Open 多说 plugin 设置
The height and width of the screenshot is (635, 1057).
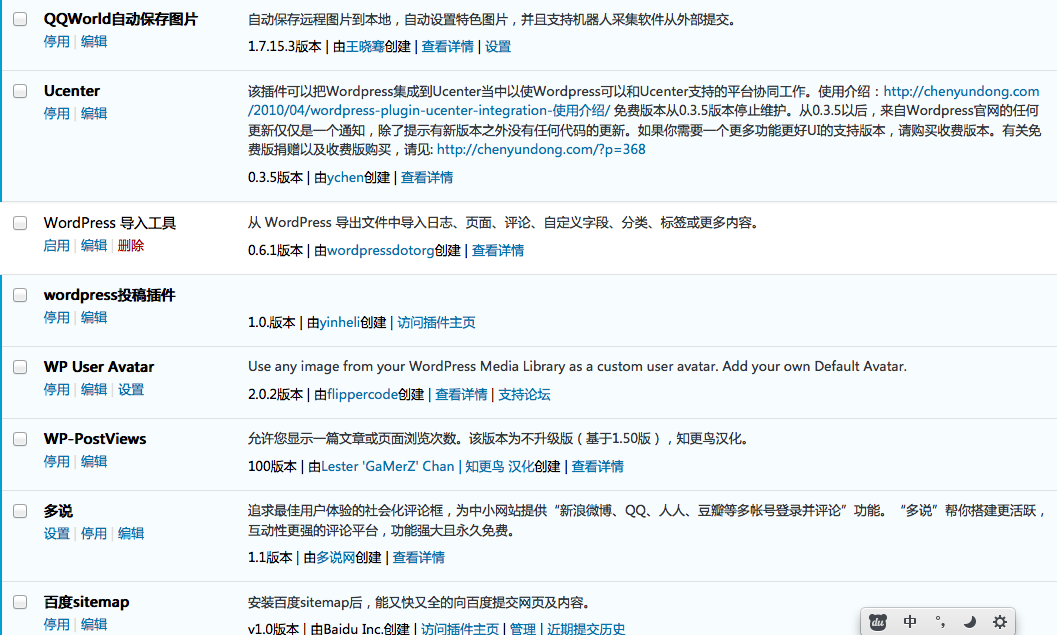[x=57, y=534]
